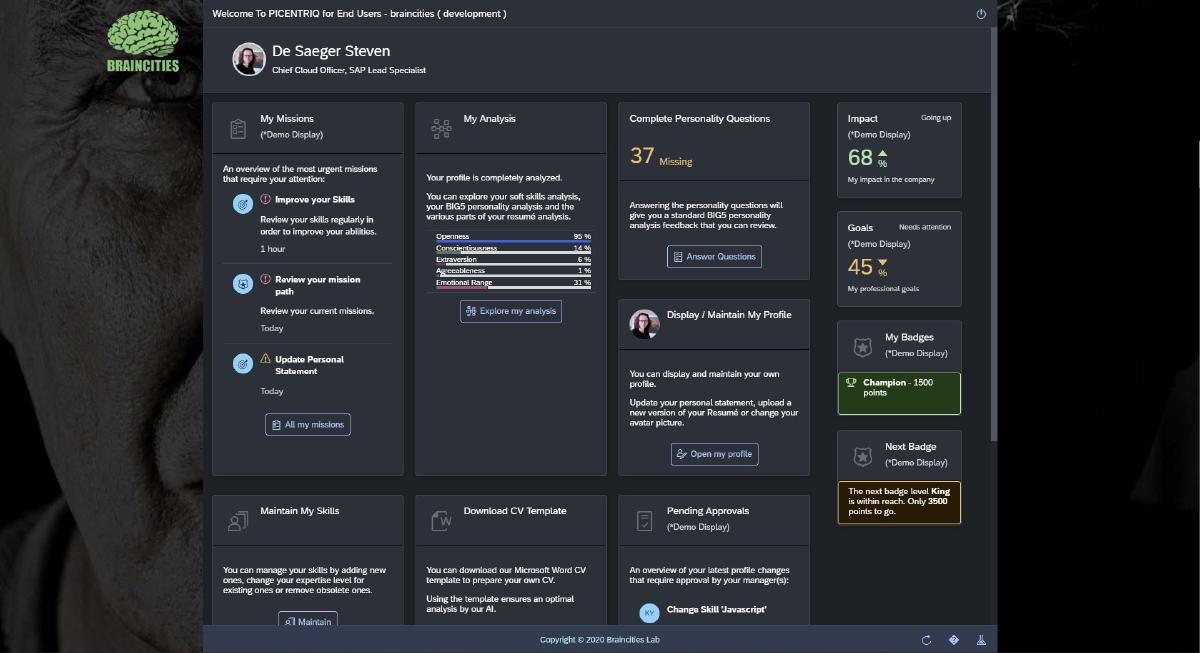
Task: Click the Download CV Template Word icon
Action: pyautogui.click(x=441, y=520)
